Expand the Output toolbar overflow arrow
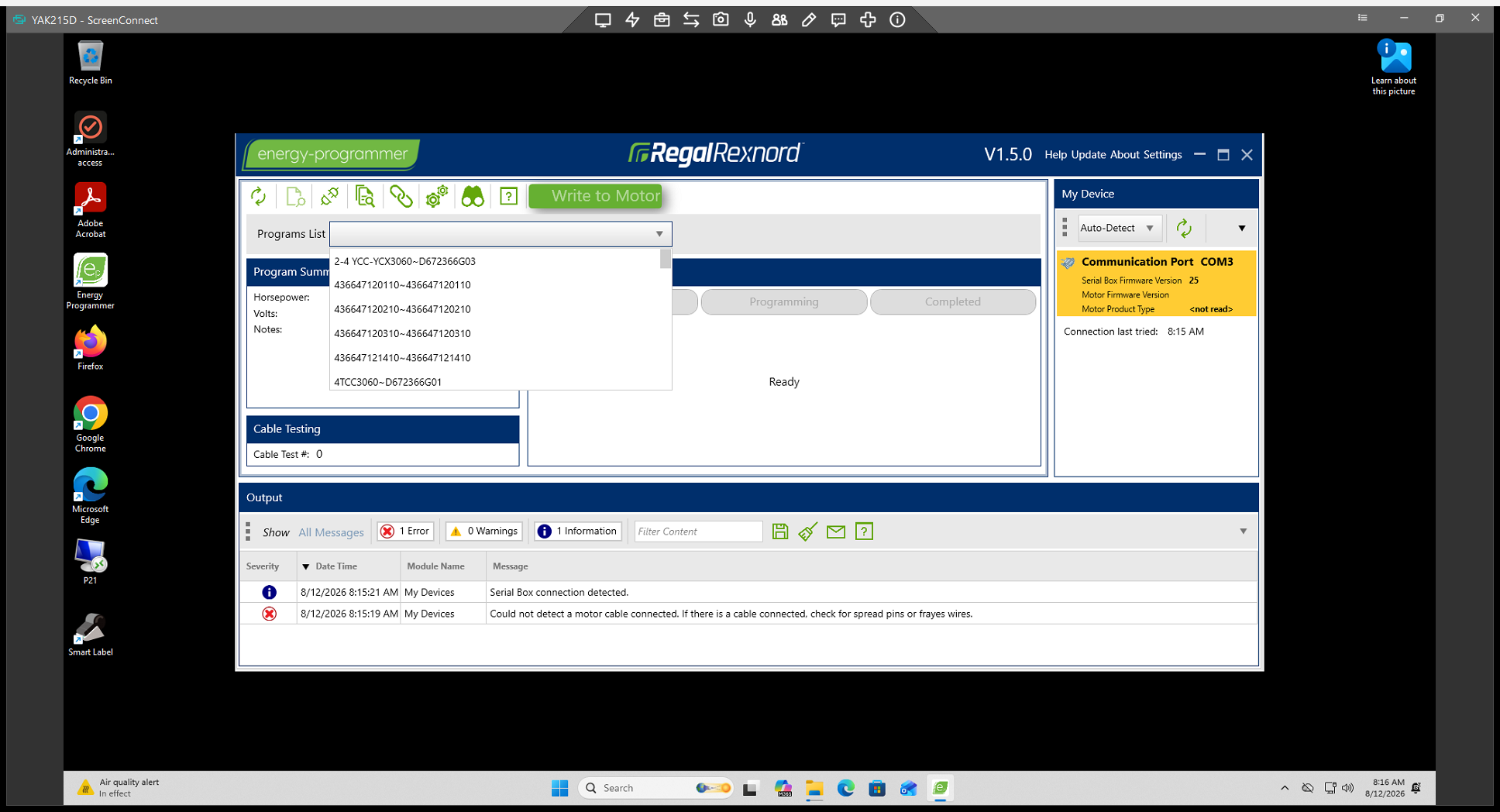The height and width of the screenshot is (812, 1500). (1243, 532)
